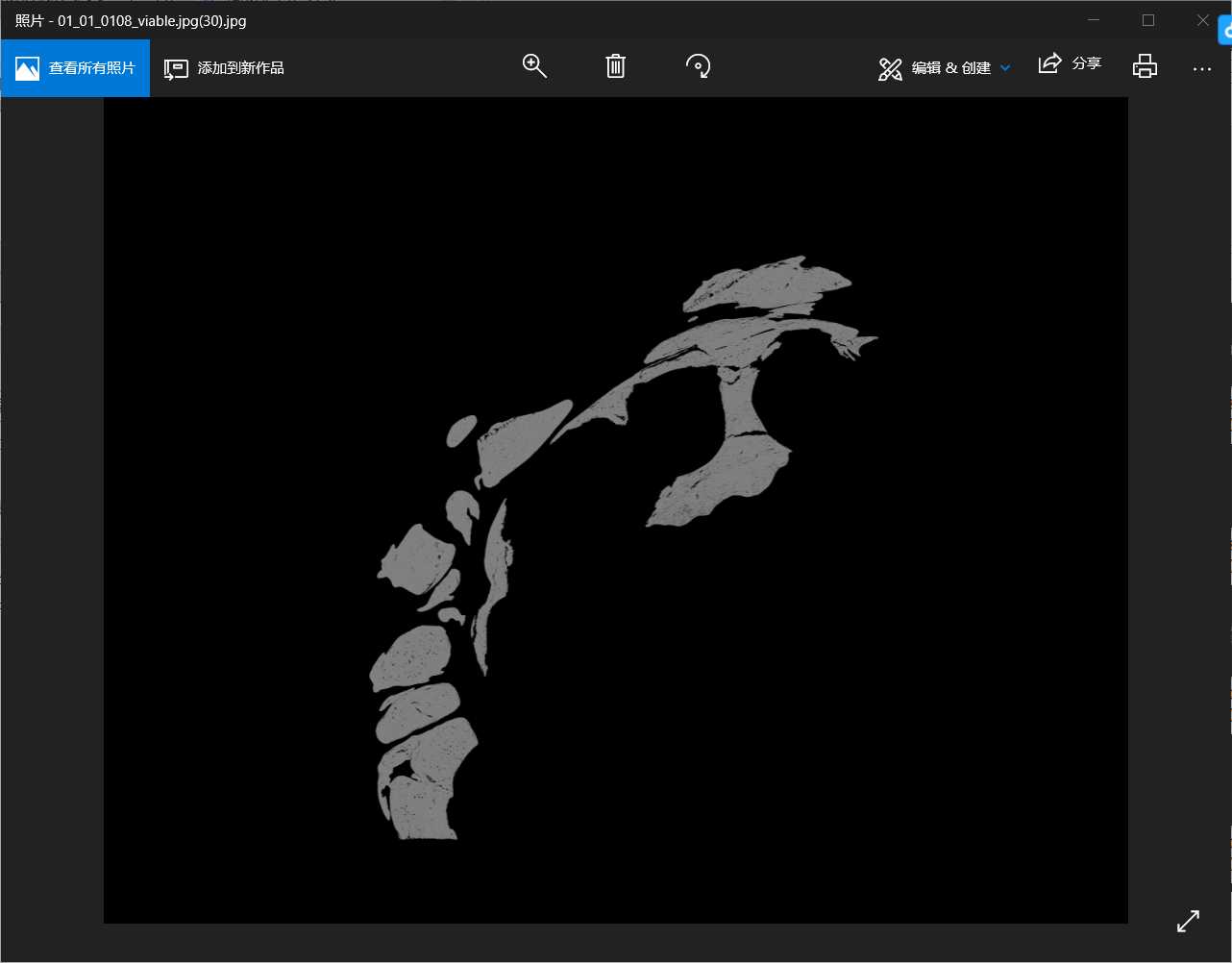This screenshot has width=1232, height=963.
Task: Maximize the Photos window
Action: point(1148,20)
